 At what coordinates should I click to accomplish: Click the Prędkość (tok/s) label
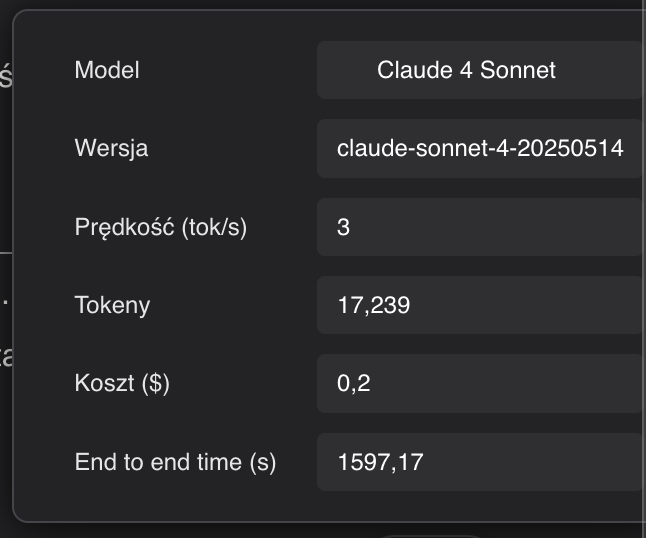[x=160, y=227]
